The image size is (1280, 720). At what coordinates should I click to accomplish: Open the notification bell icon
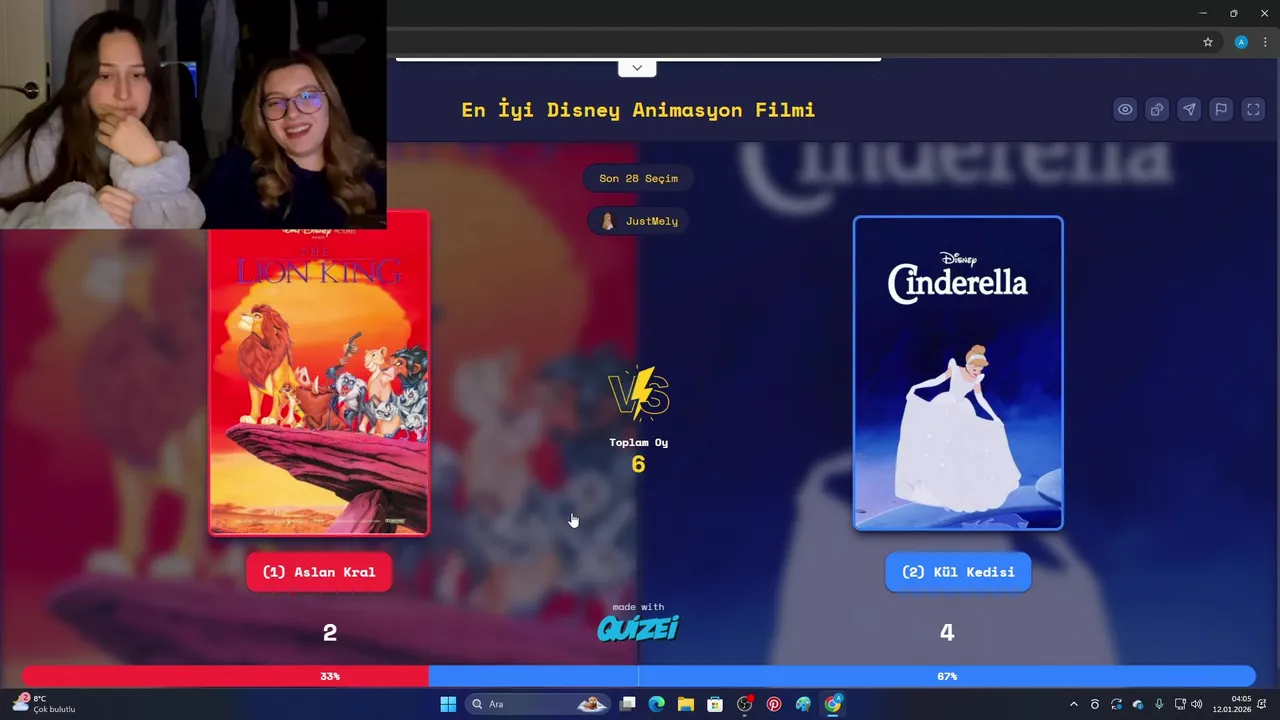[x=1262, y=704]
